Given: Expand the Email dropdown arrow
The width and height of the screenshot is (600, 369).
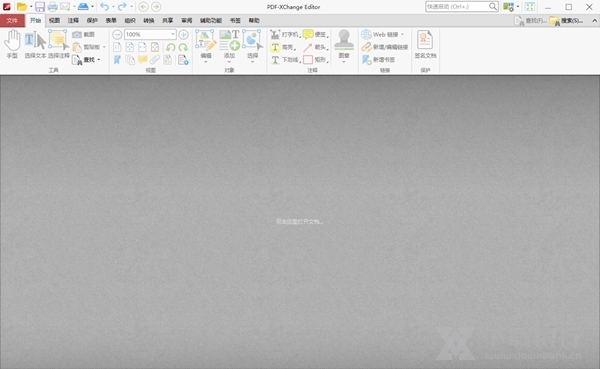Looking at the screenshot, I should click(74, 7).
